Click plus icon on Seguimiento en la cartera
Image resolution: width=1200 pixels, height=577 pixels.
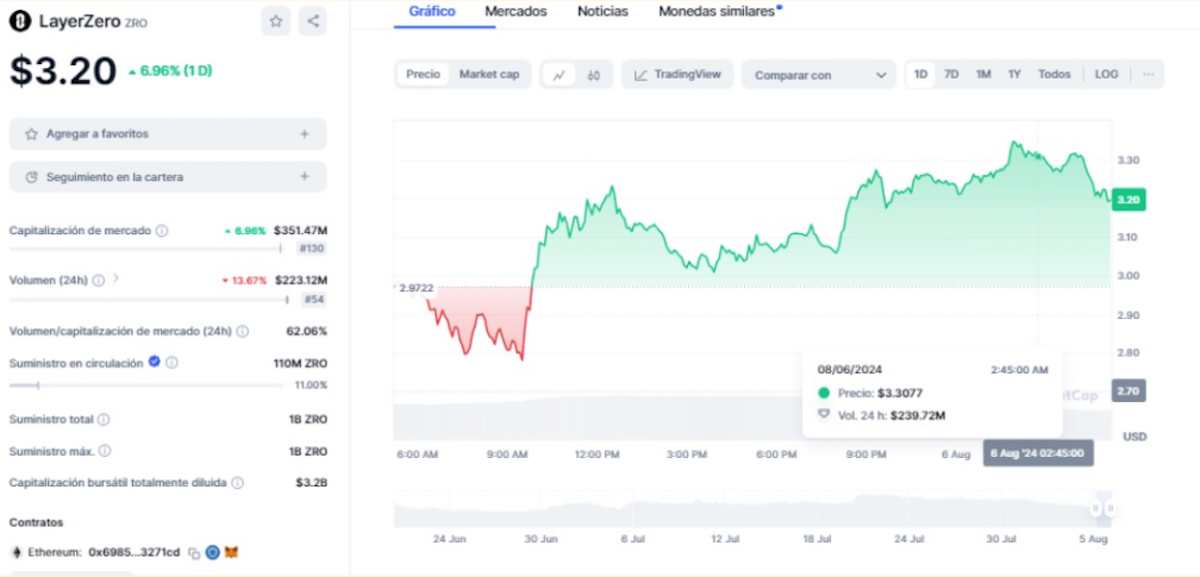304,177
